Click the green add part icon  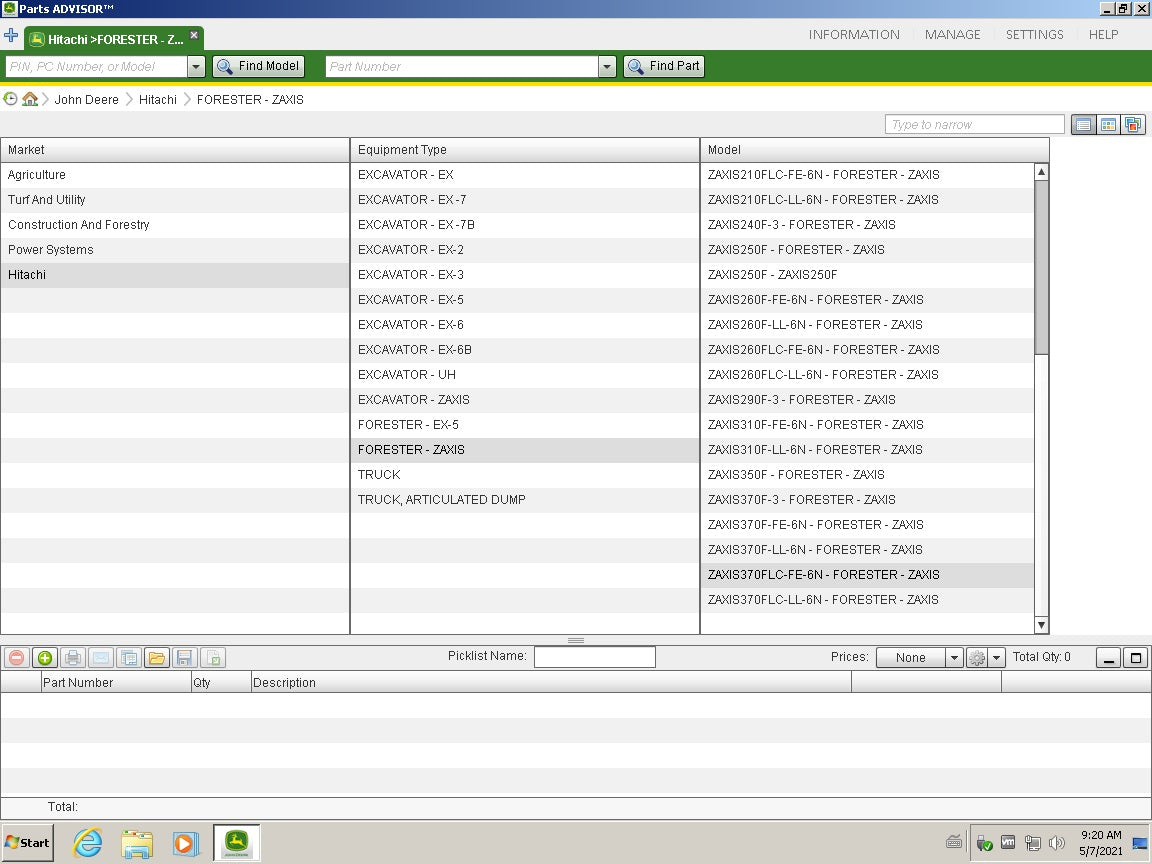(x=45, y=658)
